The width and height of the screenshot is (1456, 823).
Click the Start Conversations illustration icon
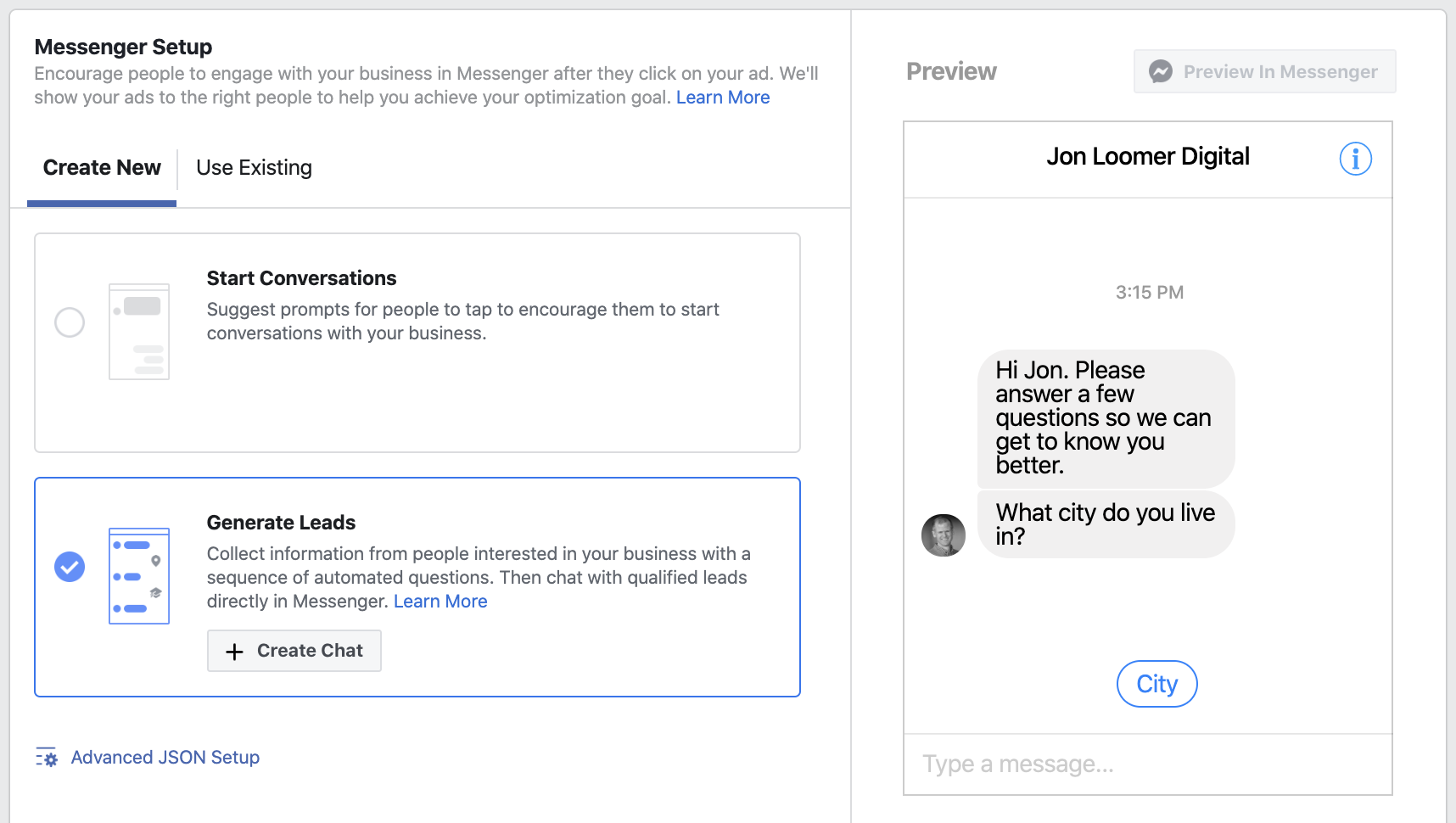point(139,332)
